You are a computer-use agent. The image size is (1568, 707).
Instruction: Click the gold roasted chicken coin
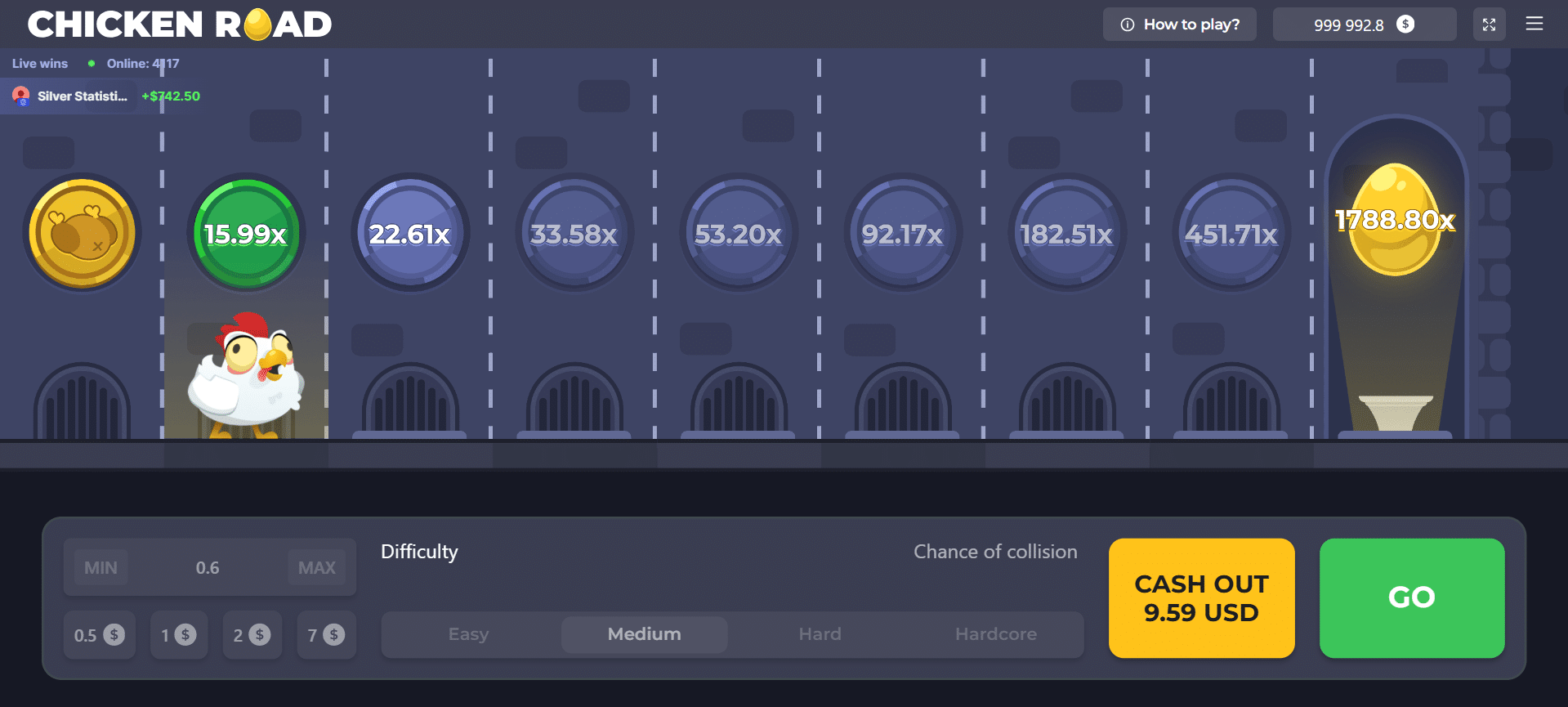[x=82, y=234]
